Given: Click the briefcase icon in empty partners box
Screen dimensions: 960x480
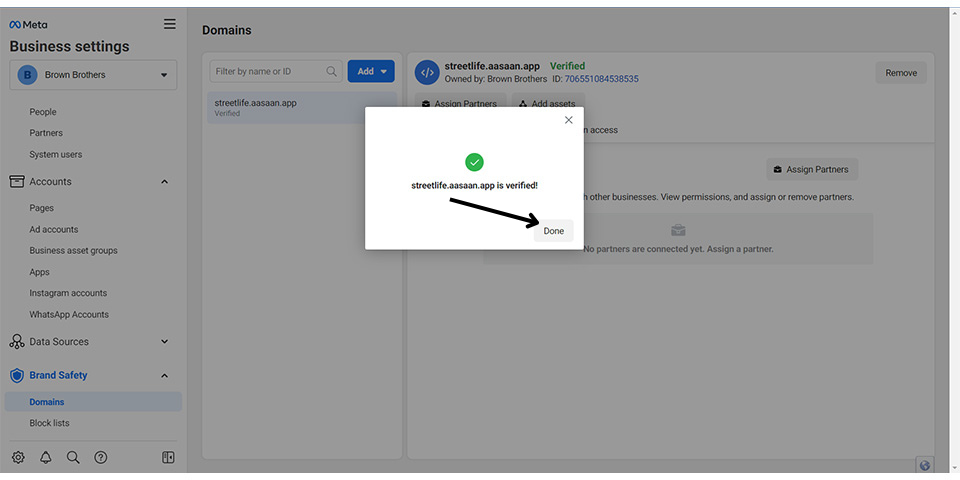Looking at the screenshot, I should point(678,230).
